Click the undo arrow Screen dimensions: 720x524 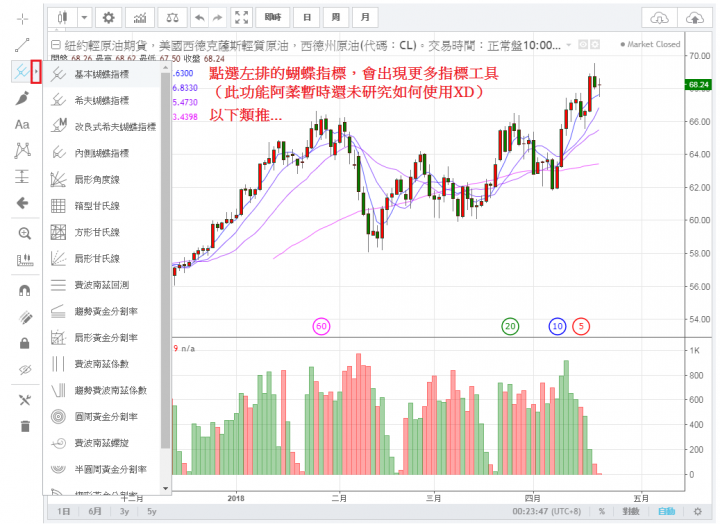click(x=200, y=18)
